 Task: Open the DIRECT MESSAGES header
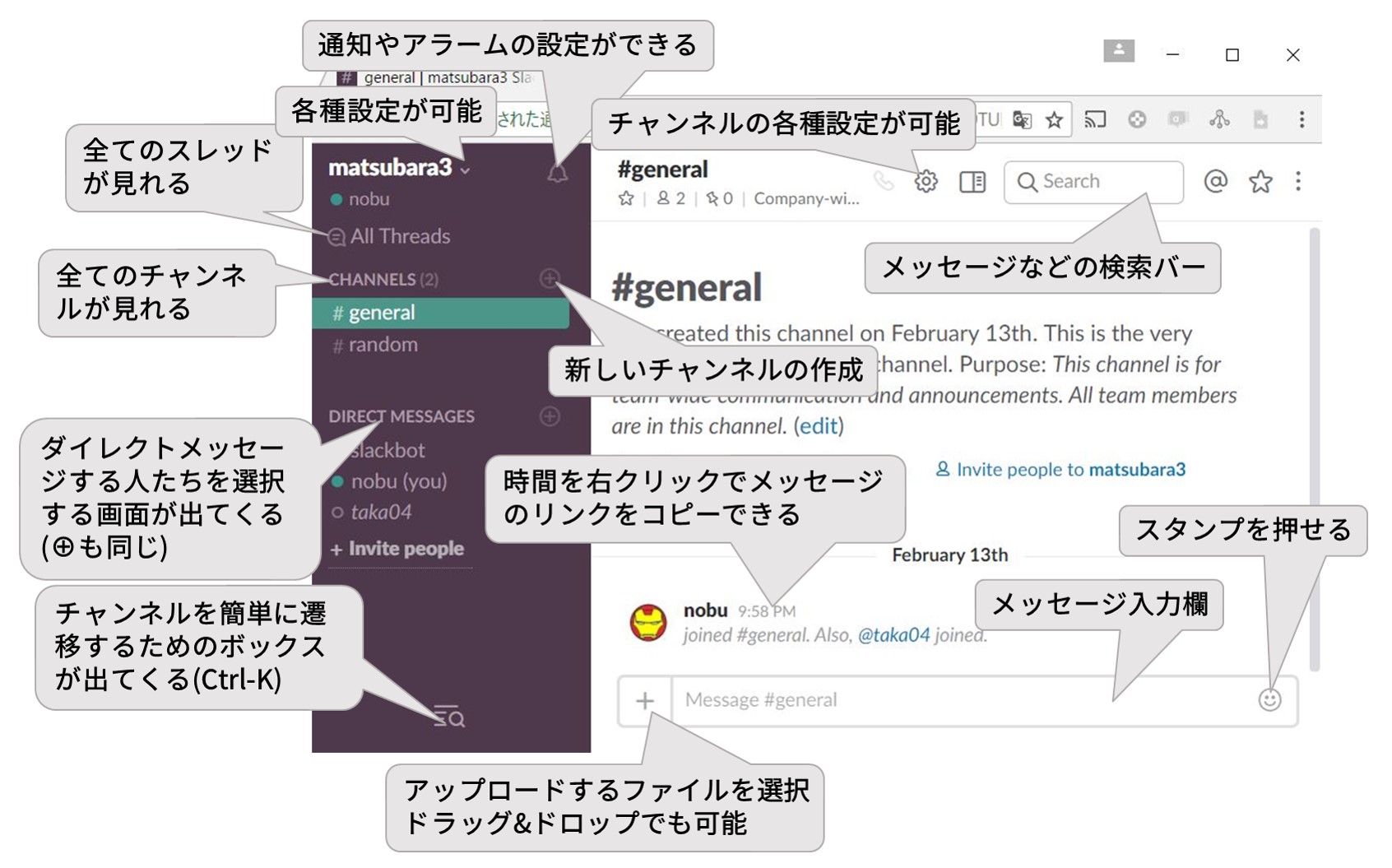401,416
